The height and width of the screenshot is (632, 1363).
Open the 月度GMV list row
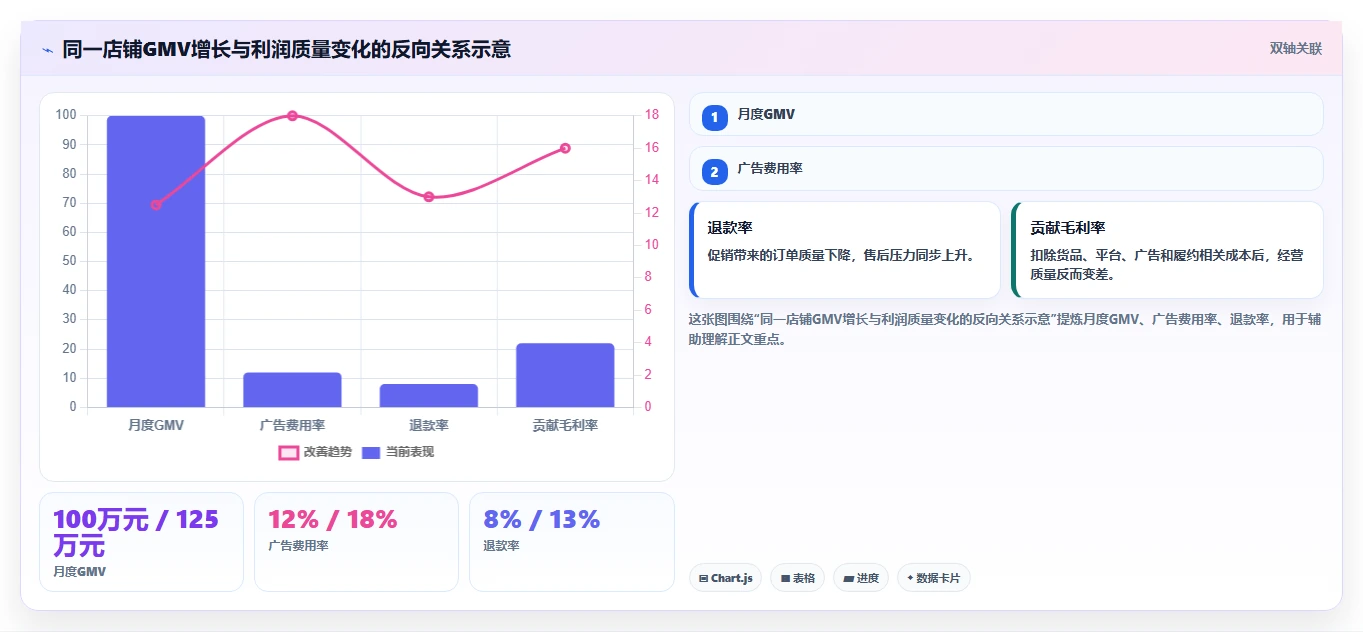(1006, 114)
